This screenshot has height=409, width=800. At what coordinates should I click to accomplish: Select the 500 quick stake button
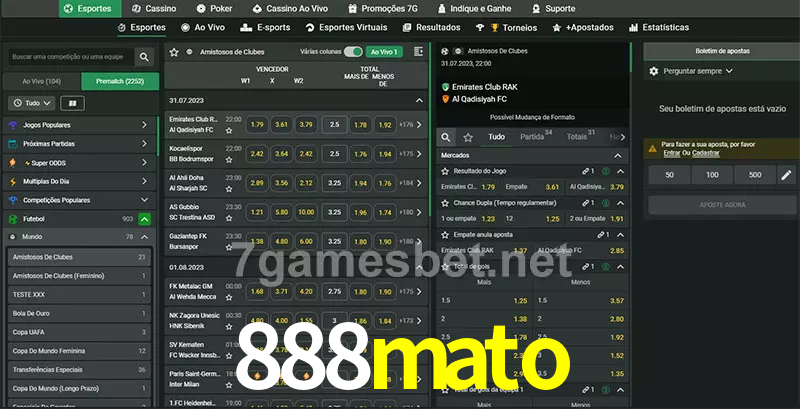click(755, 175)
